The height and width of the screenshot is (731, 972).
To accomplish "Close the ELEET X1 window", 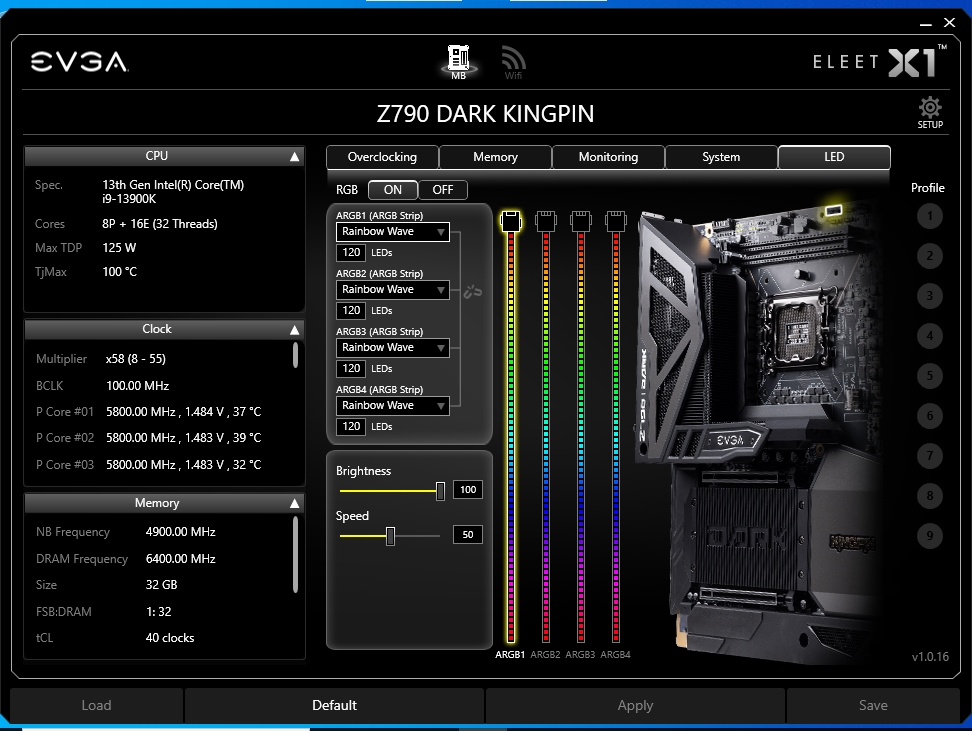I will pos(949,23).
